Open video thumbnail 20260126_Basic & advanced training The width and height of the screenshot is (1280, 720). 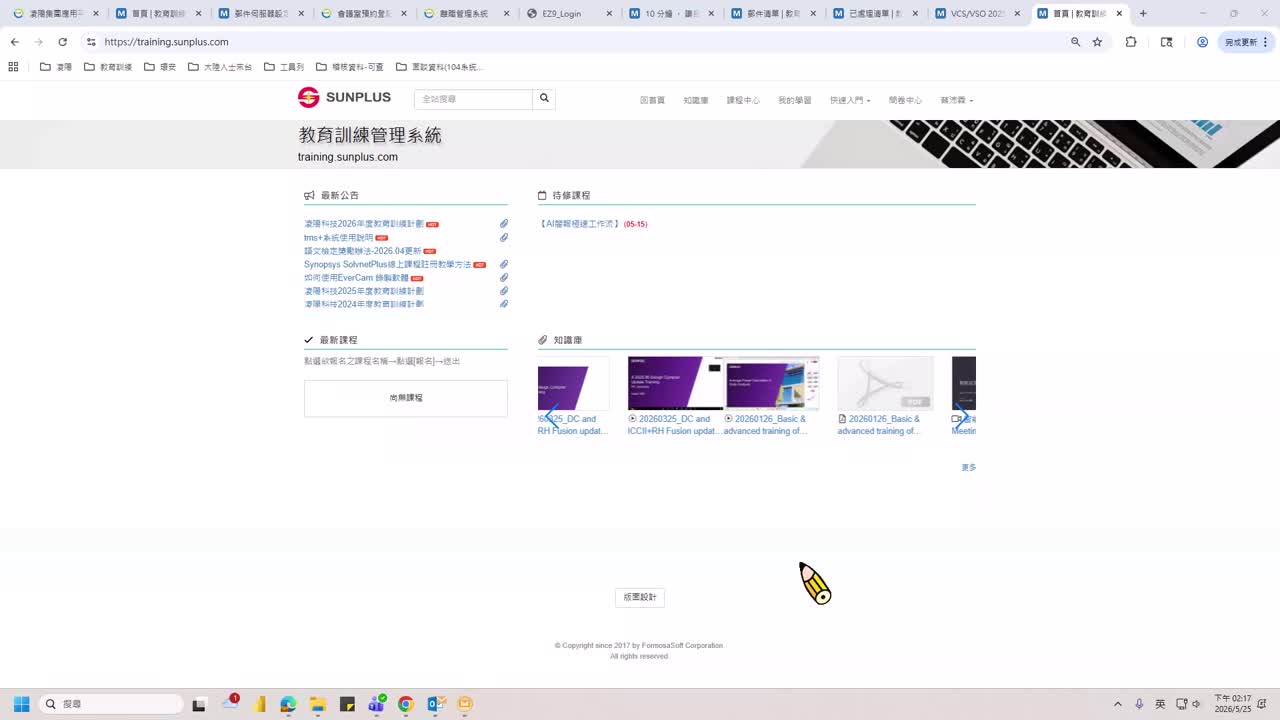pyautogui.click(x=771, y=384)
